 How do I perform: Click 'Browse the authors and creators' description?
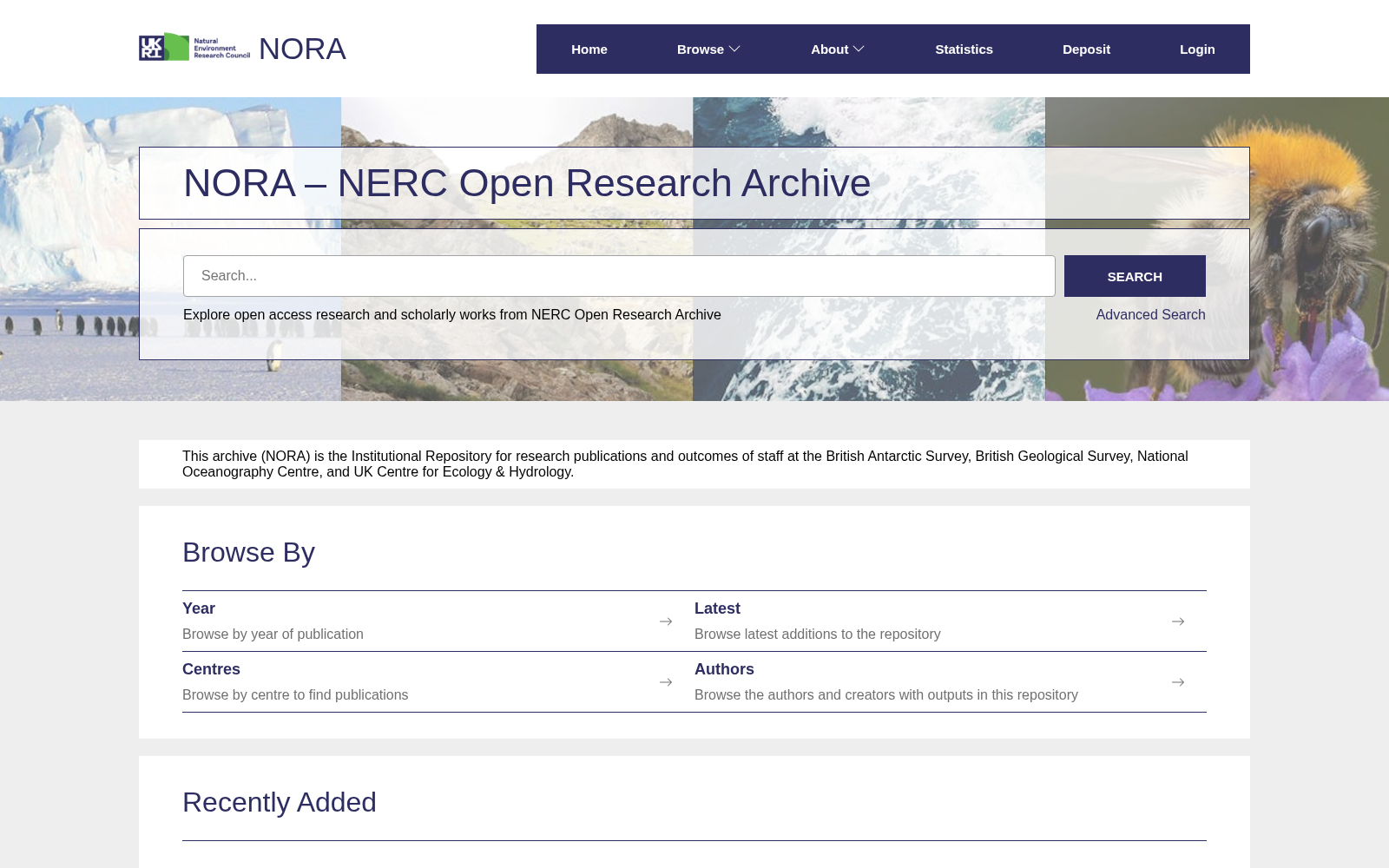(886, 694)
